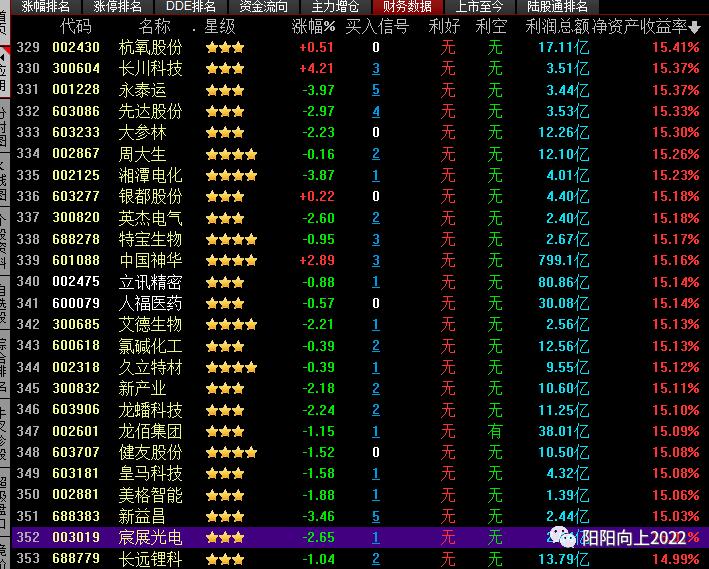
Task: Open the 涨停排名 tab
Action: tap(118, 6)
